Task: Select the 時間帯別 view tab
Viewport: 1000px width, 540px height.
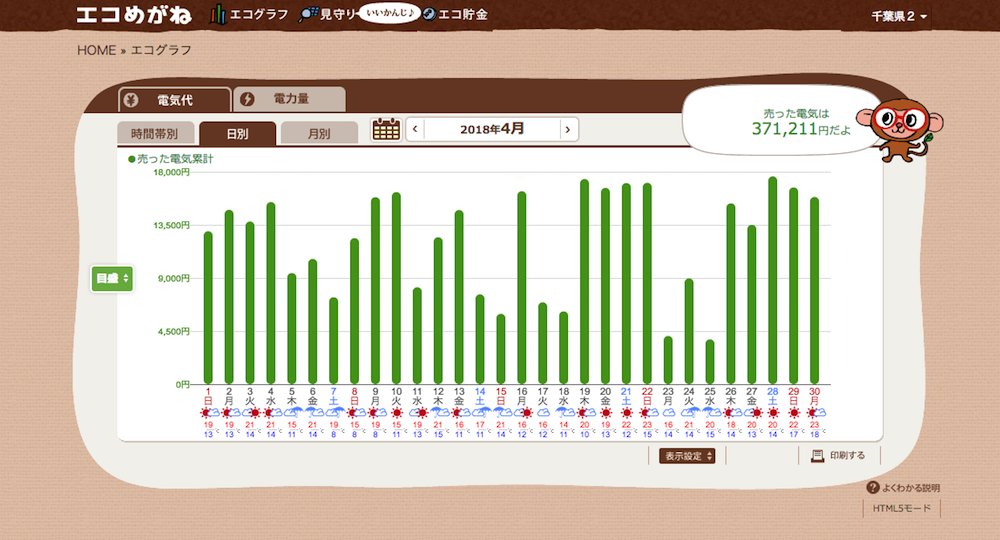Action: pyautogui.click(x=156, y=133)
